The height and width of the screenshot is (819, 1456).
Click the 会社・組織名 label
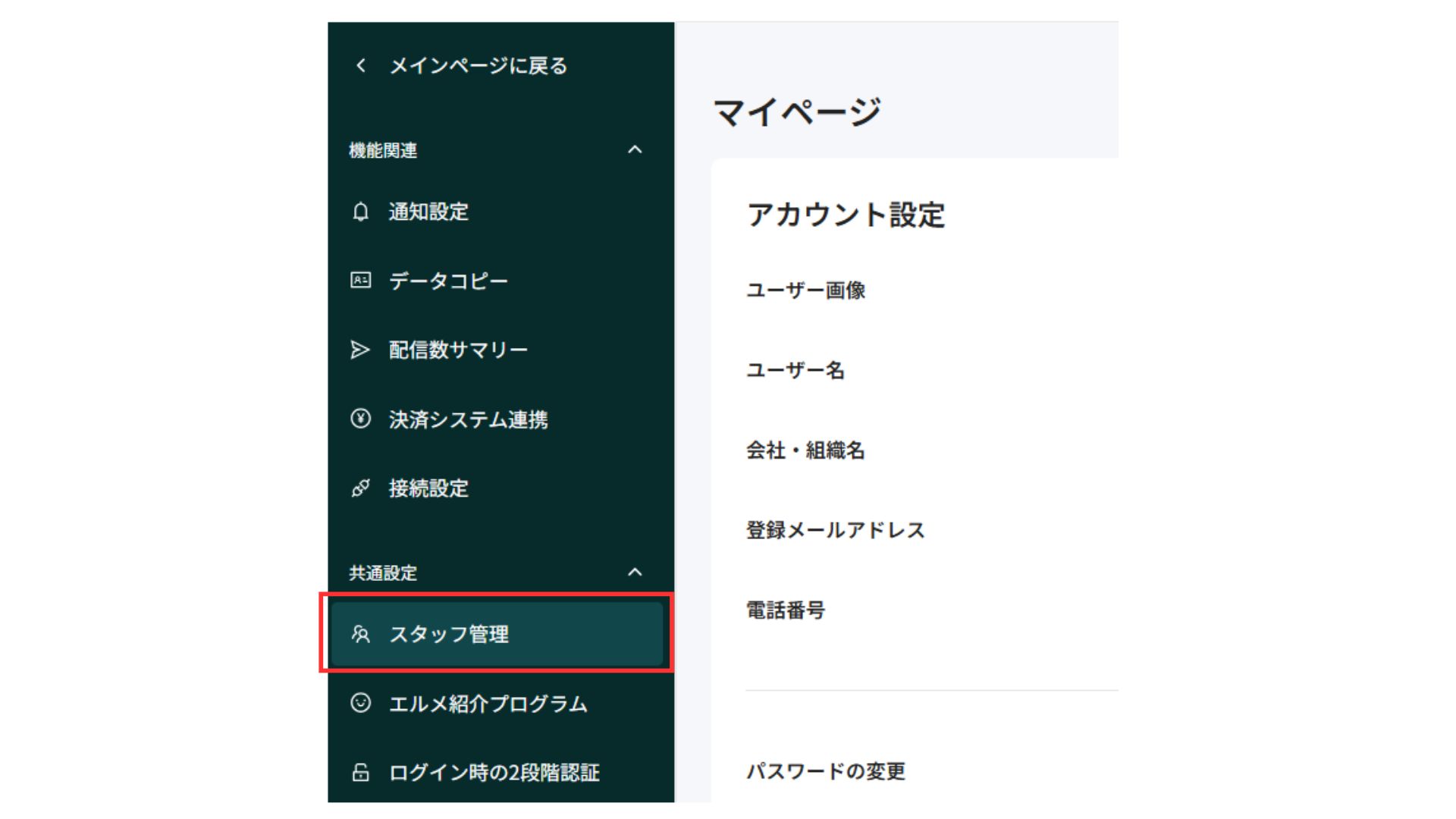coord(805,450)
